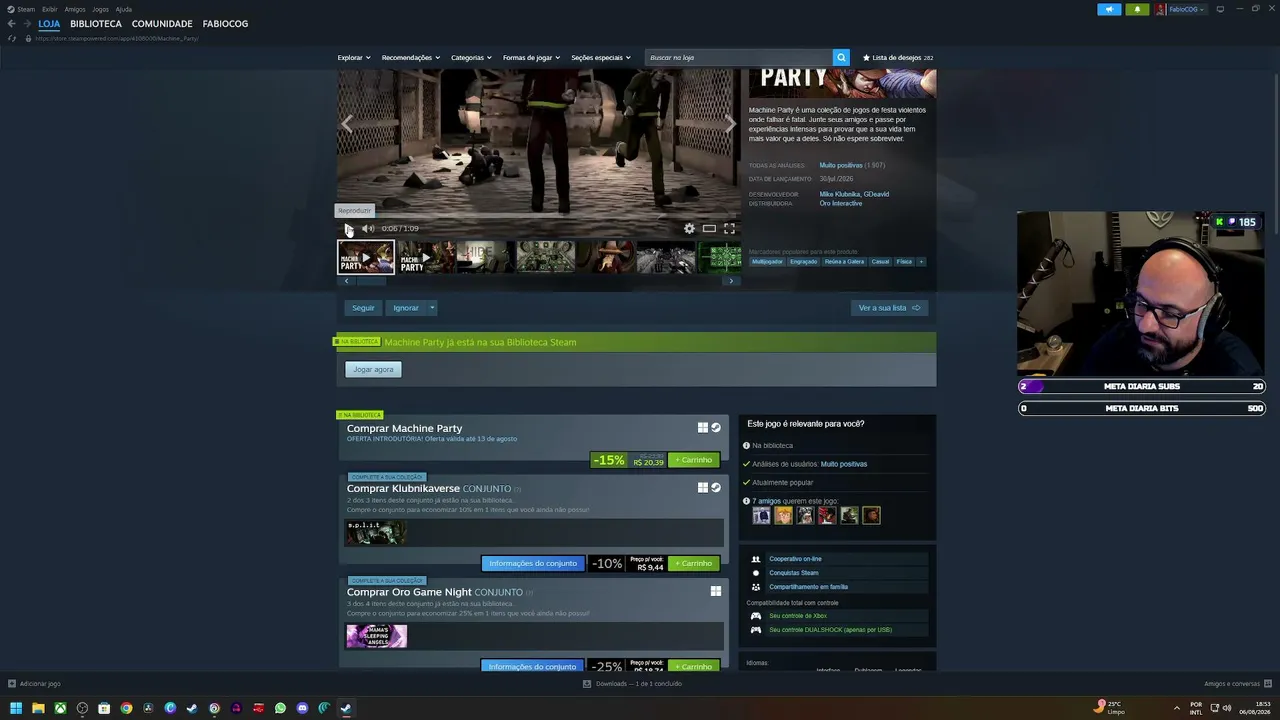Open Amigos e conversas panel
The image size is (1280, 720).
tap(1238, 684)
